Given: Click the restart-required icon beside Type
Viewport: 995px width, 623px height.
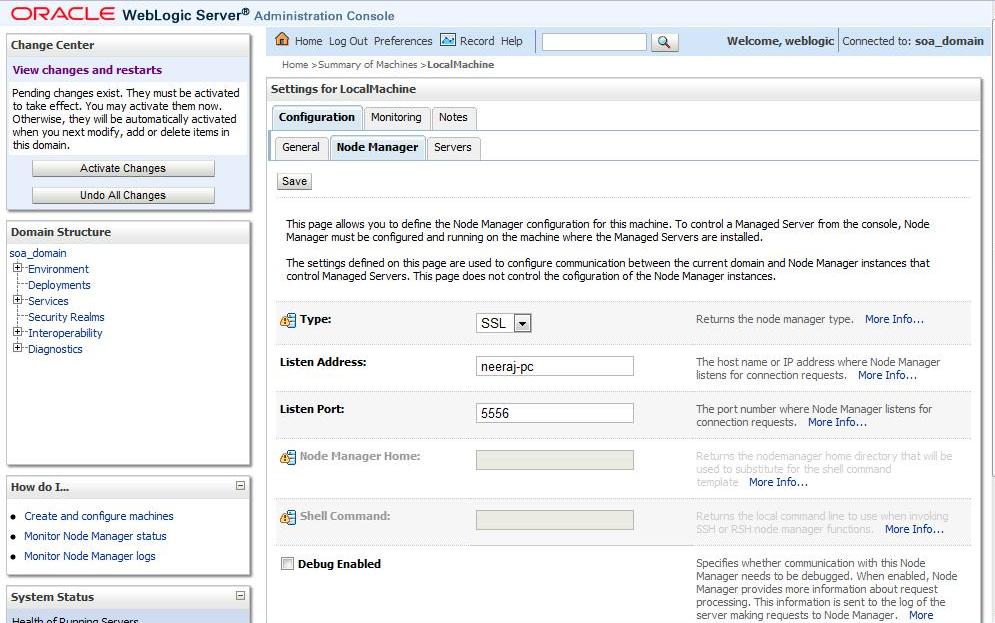Looking at the screenshot, I should 288,320.
